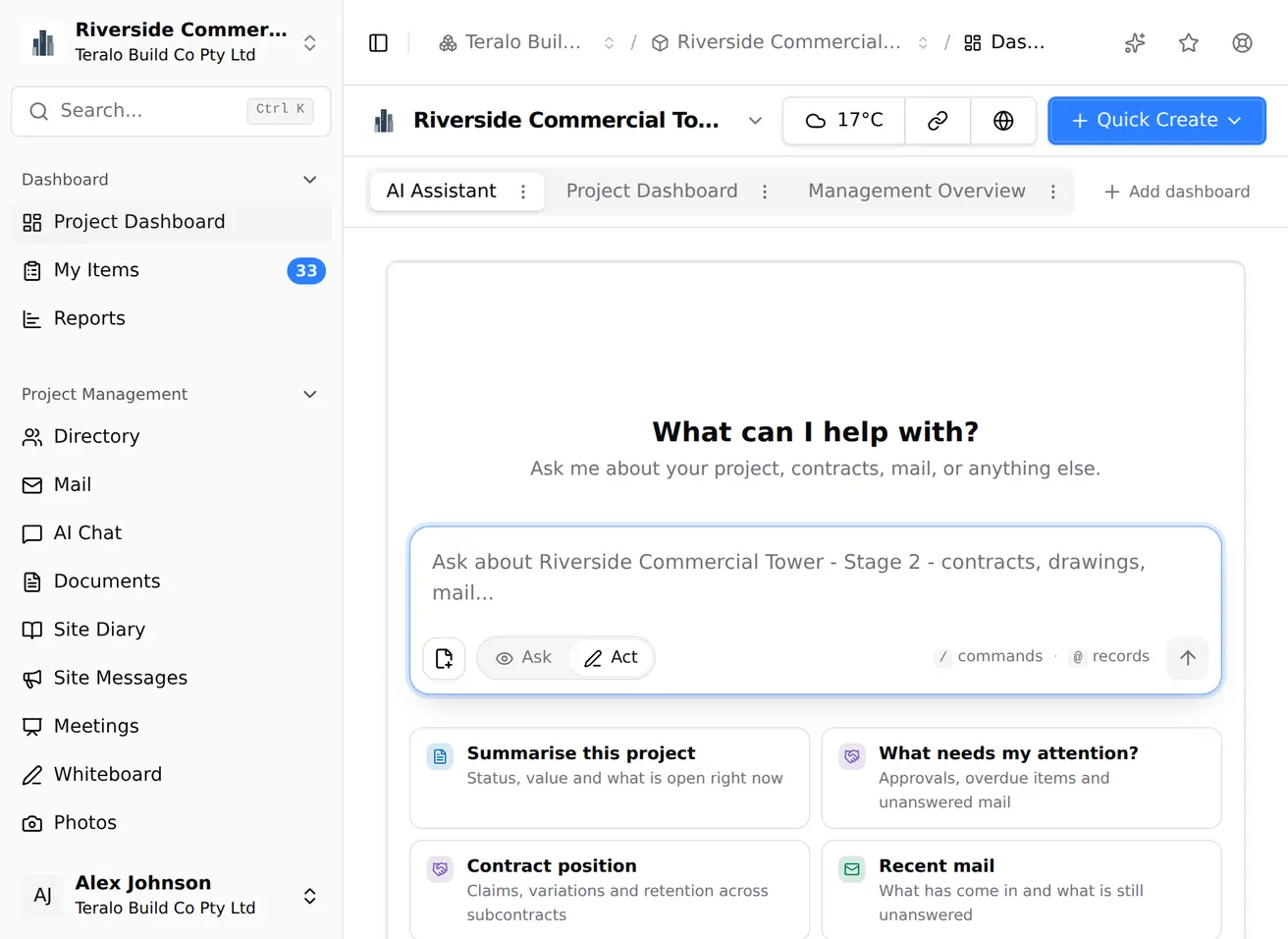Image resolution: width=1288 pixels, height=939 pixels.
Task: Open the Site Diary
Action: click(x=171, y=629)
